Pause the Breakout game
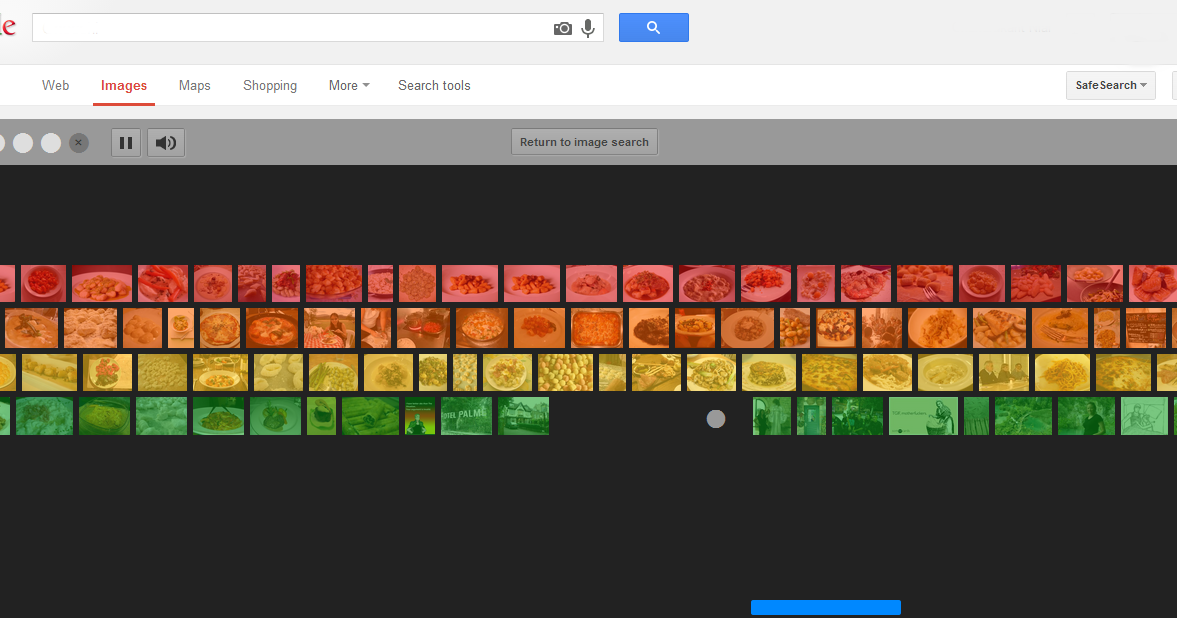The image size is (1177, 618). click(126, 143)
